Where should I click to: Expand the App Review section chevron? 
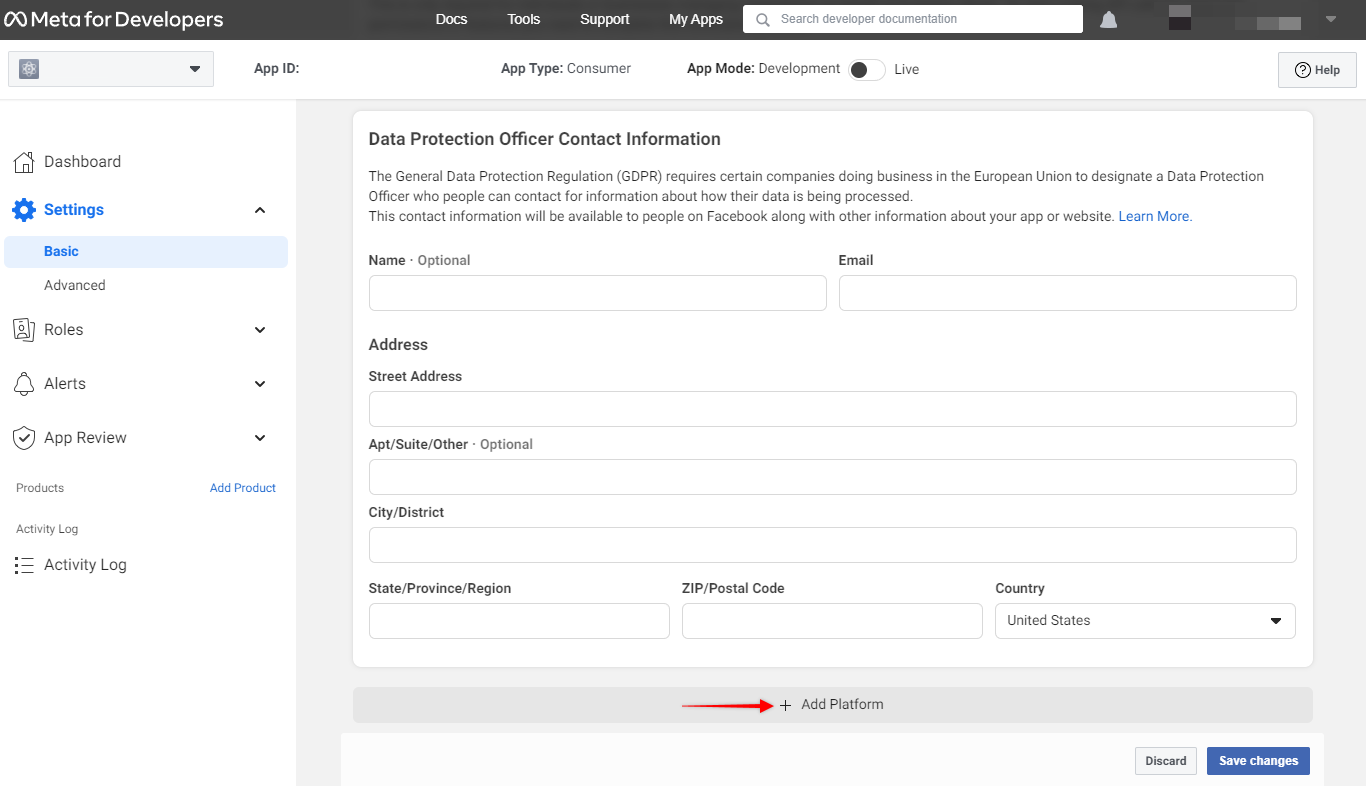pyautogui.click(x=260, y=438)
